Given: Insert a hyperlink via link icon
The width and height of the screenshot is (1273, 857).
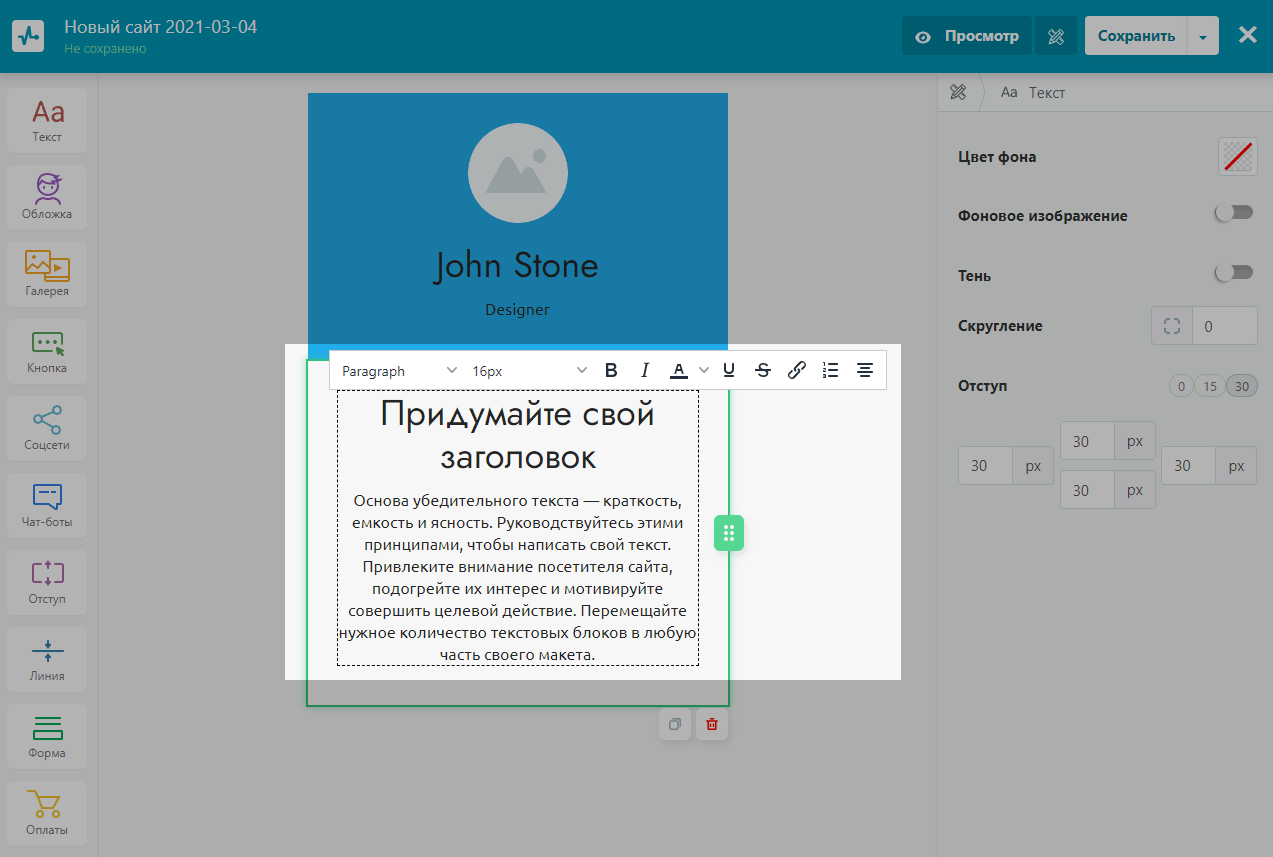Looking at the screenshot, I should (x=797, y=370).
